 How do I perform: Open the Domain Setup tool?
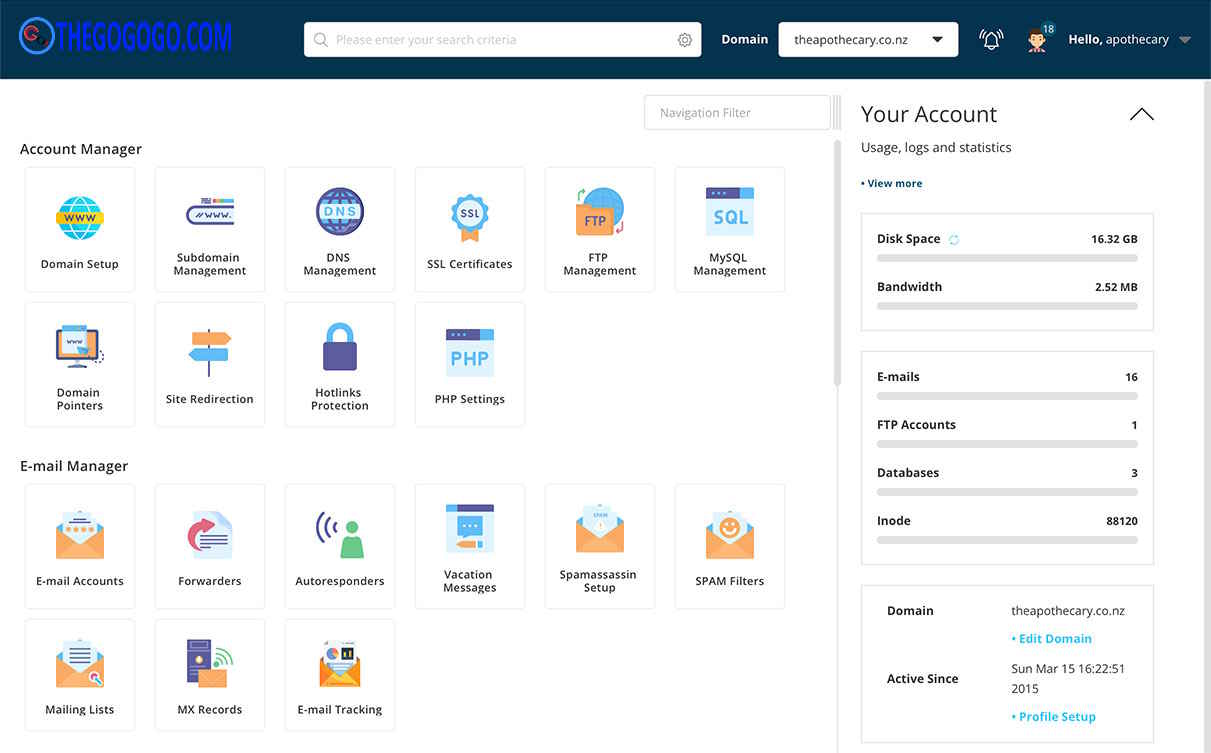80,228
